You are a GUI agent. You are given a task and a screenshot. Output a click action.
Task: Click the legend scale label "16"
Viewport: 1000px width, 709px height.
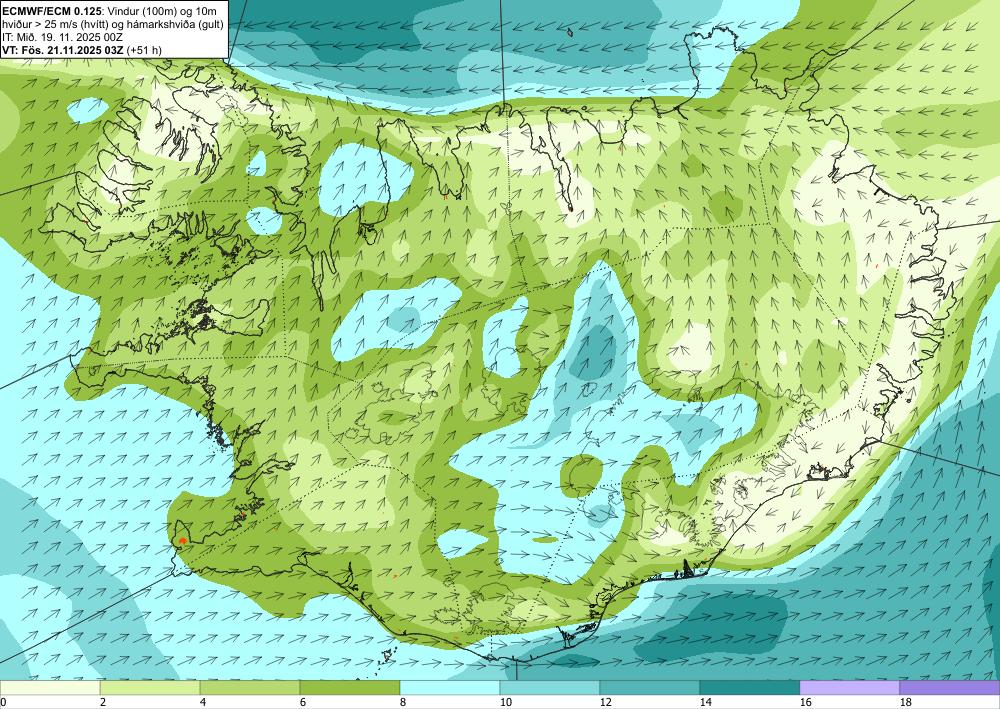(805, 703)
